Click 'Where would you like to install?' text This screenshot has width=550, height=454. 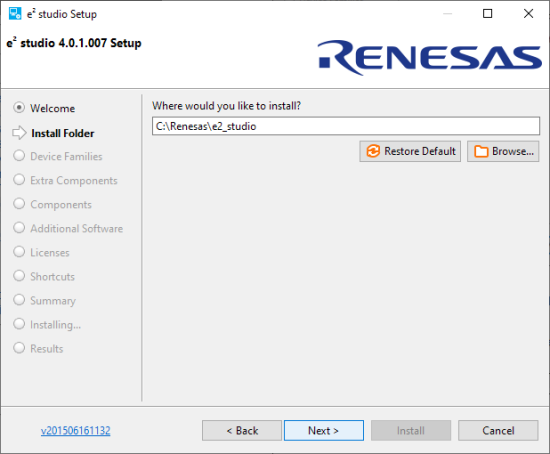pyautogui.click(x=227, y=106)
